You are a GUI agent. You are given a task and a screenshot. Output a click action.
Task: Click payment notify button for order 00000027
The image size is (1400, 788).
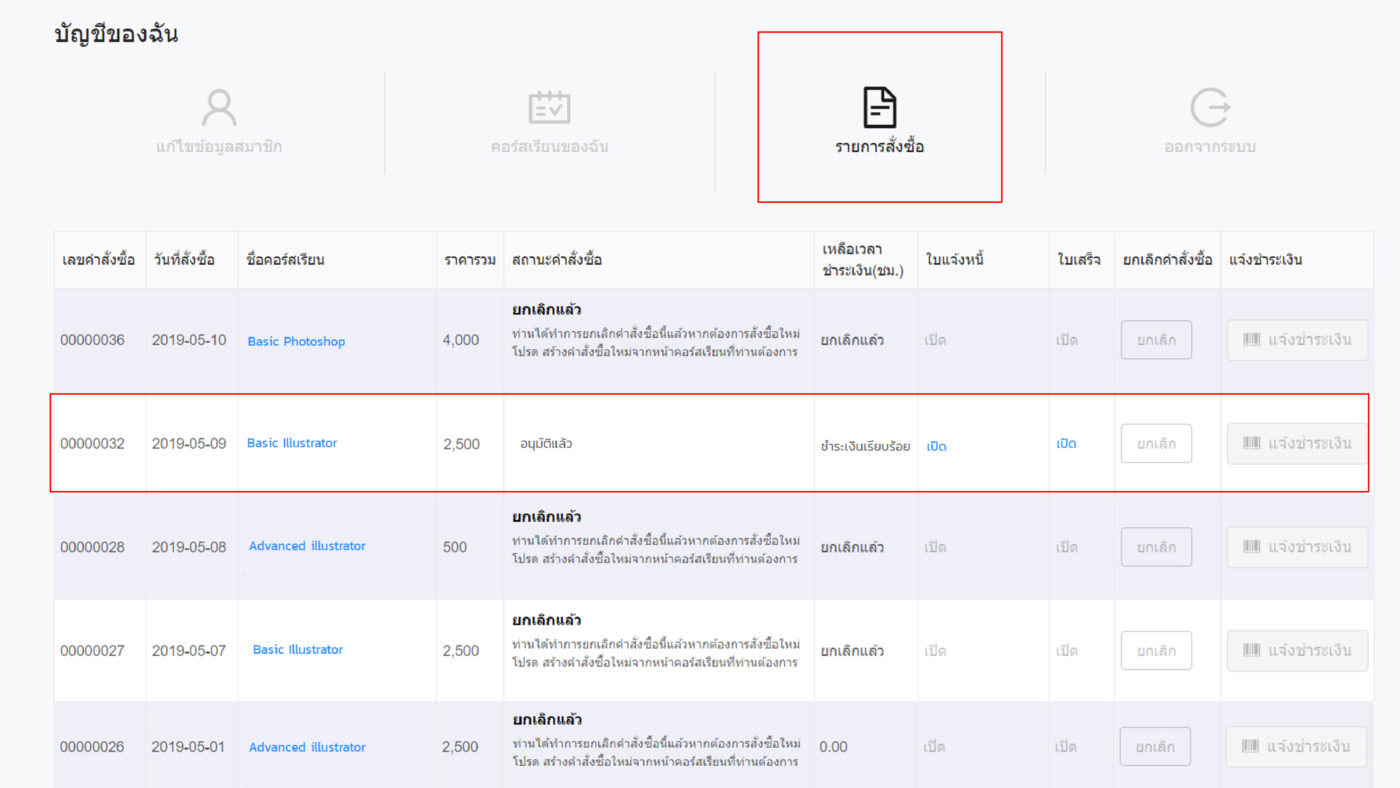point(1296,651)
